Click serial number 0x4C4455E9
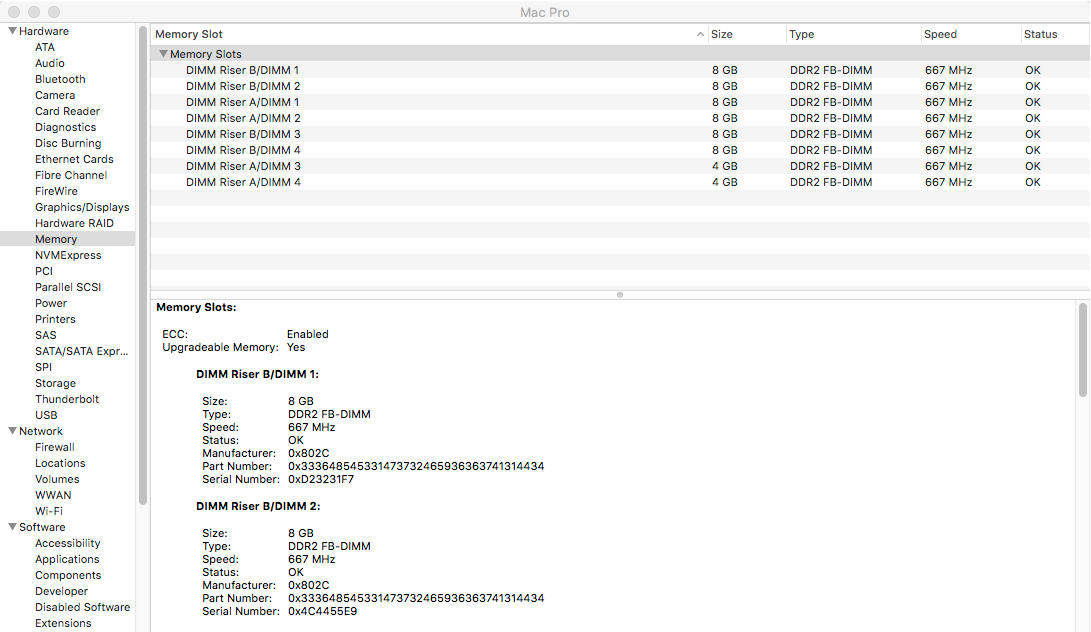 [x=322, y=611]
